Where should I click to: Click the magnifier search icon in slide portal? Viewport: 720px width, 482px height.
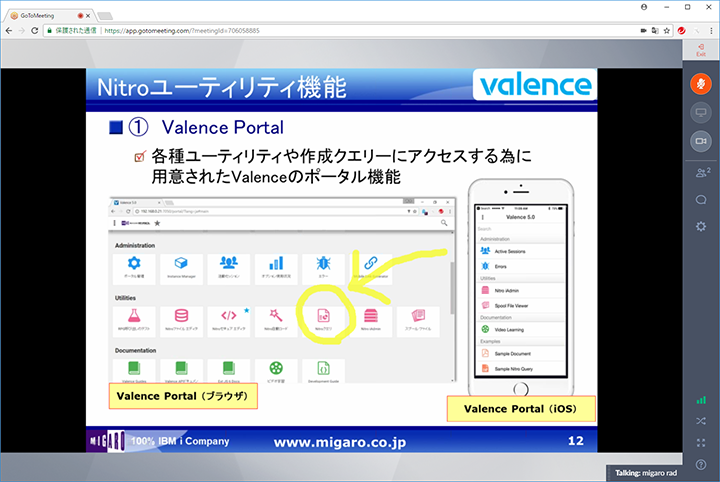click(x=444, y=223)
